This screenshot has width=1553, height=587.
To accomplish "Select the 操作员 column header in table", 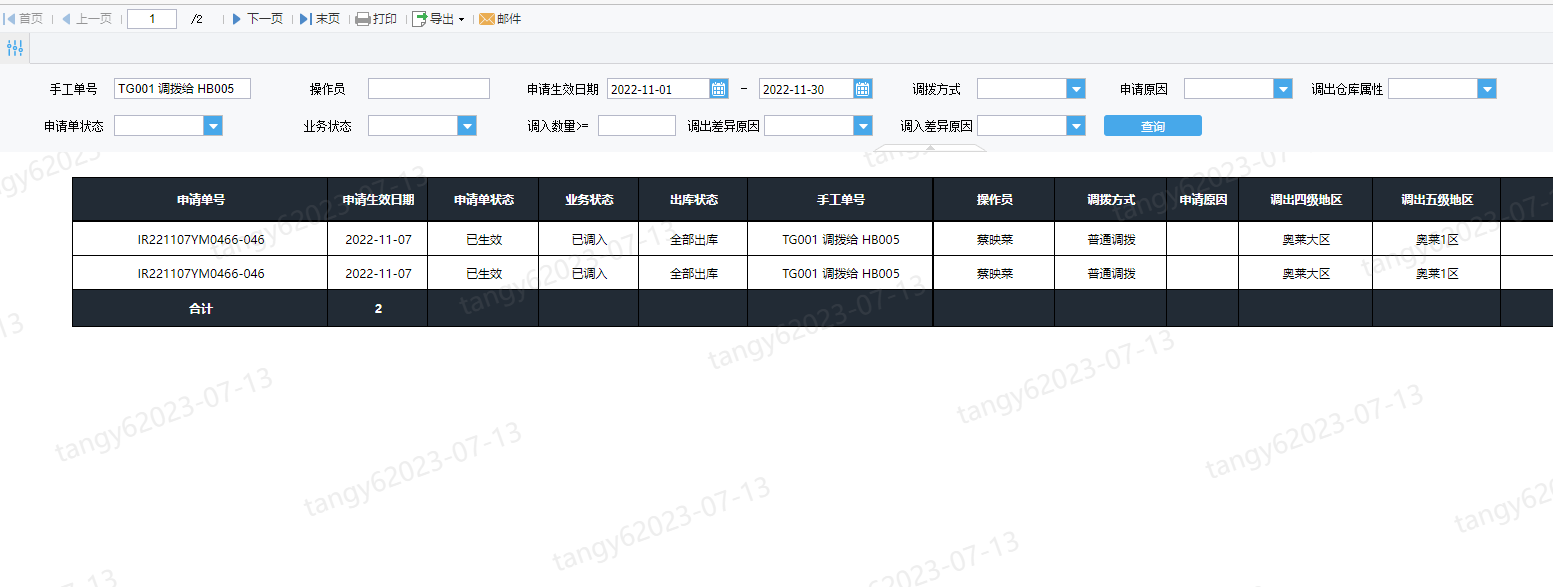I will pyautogui.click(x=994, y=199).
